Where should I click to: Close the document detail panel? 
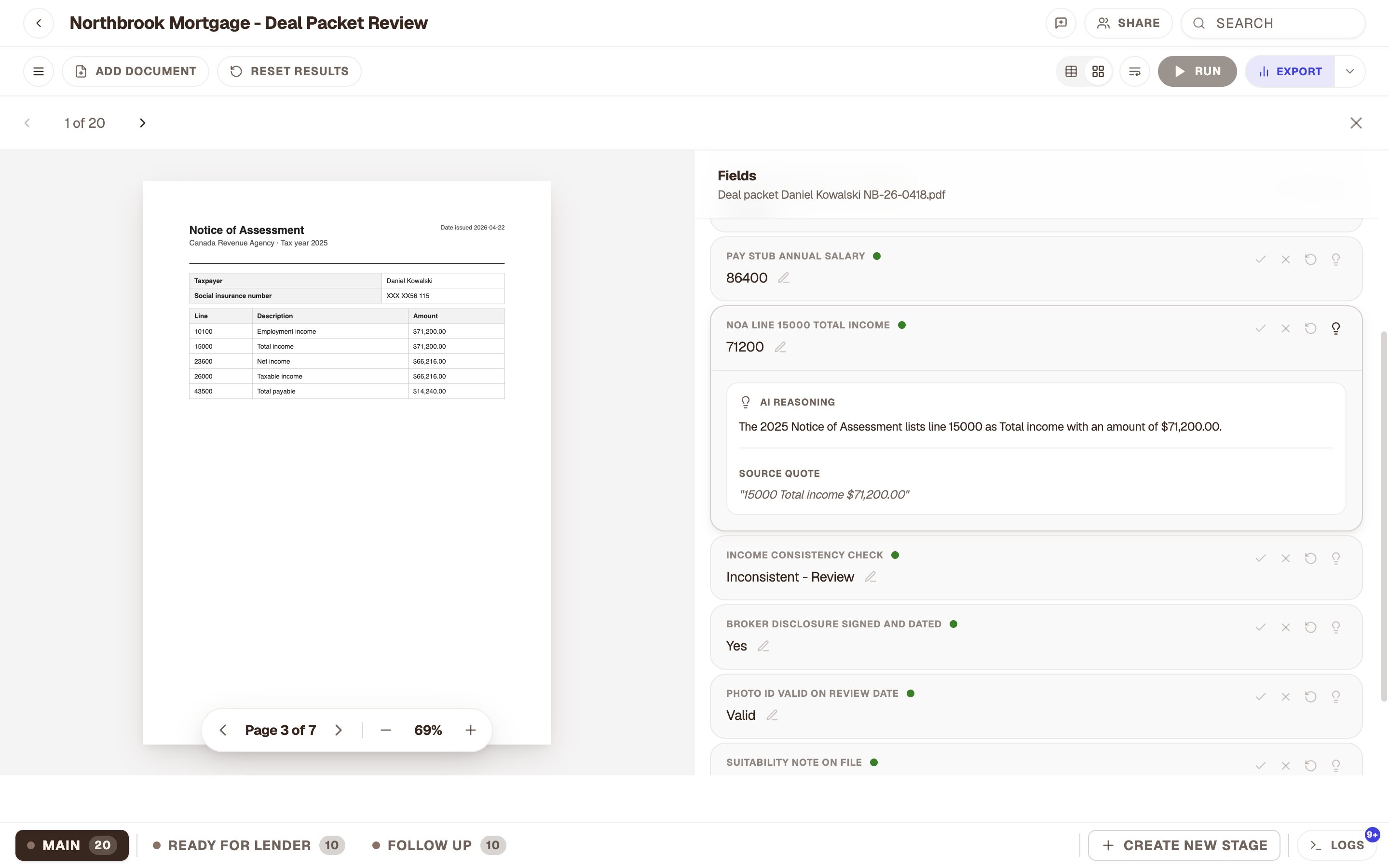[x=1356, y=123]
